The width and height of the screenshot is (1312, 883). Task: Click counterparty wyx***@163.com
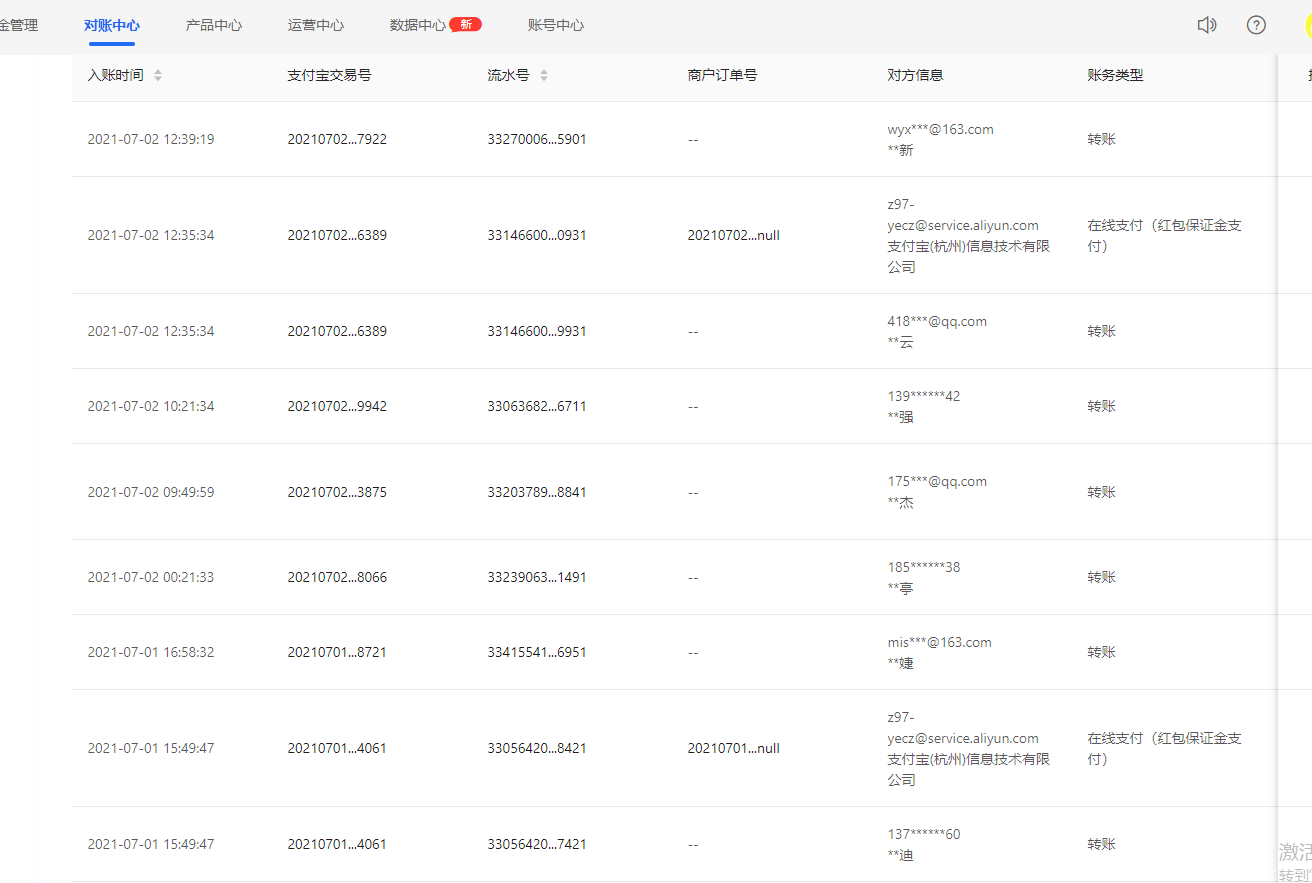point(940,129)
